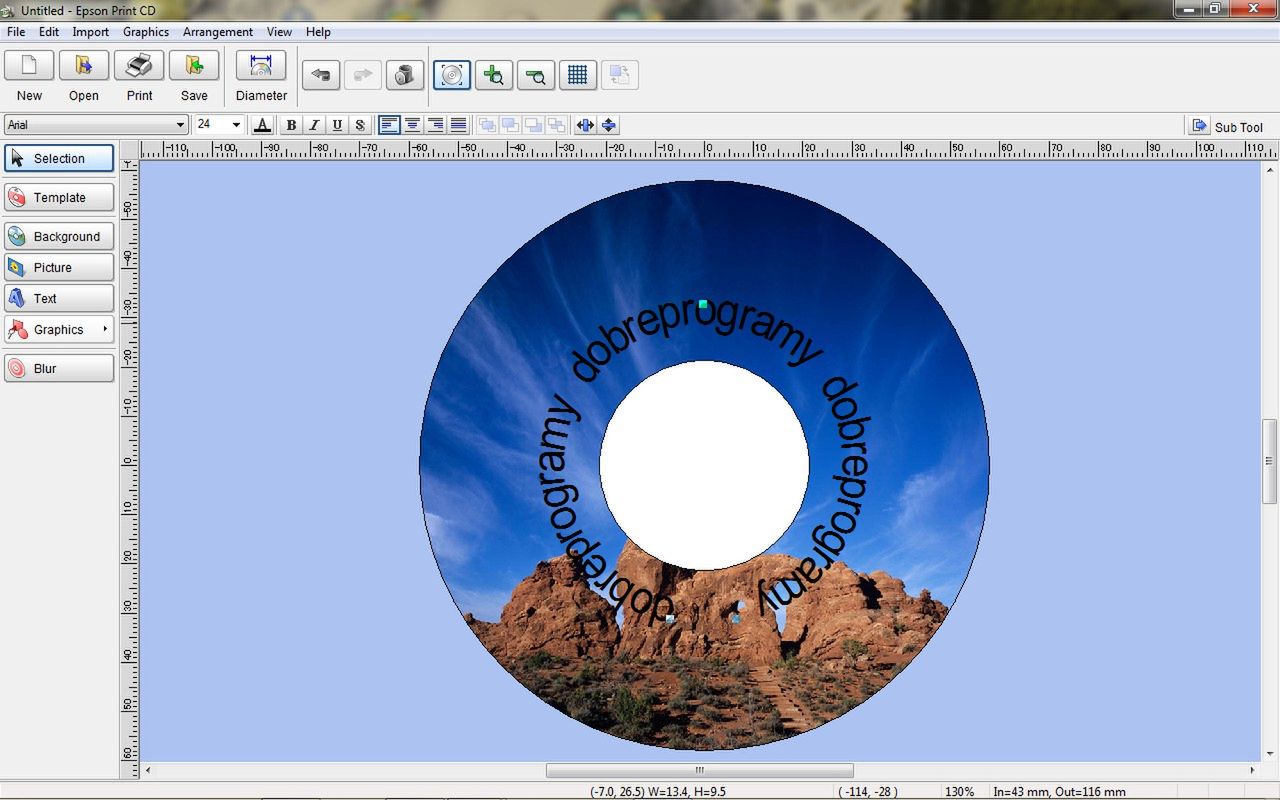The width and height of the screenshot is (1280, 800).
Task: Click the fit disc to window icon
Action: click(452, 75)
